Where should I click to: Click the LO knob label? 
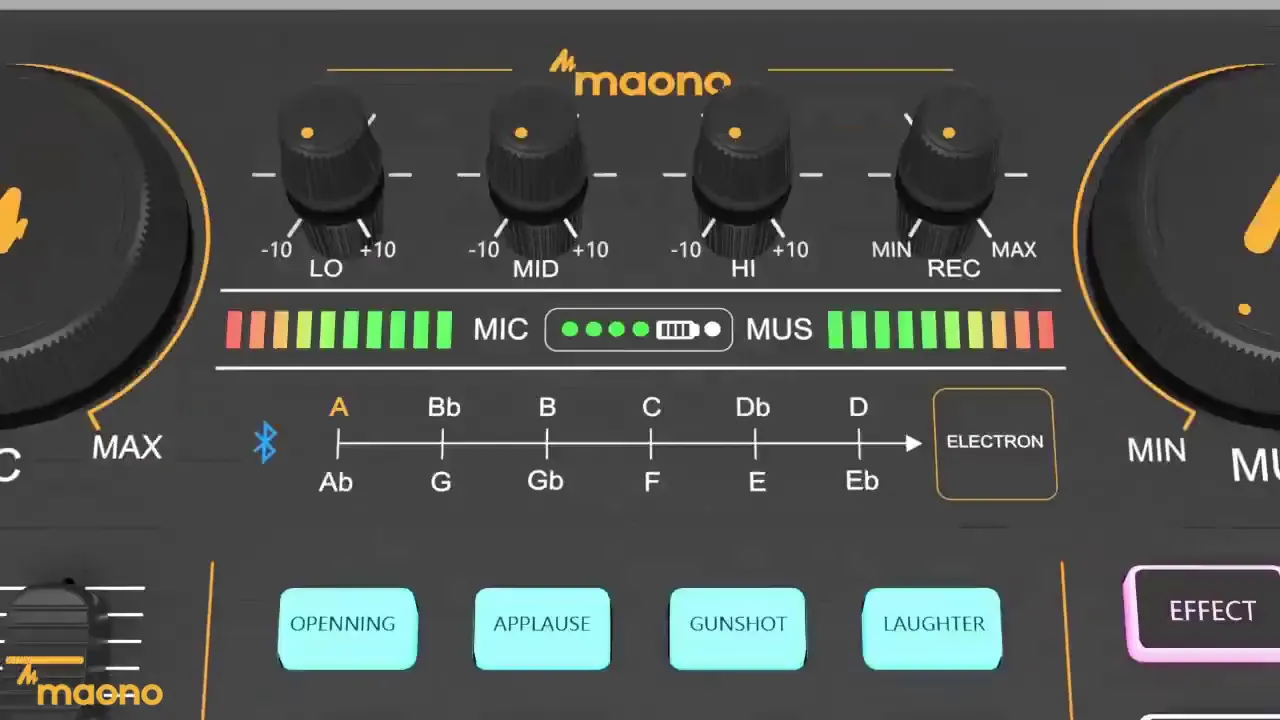pyautogui.click(x=326, y=269)
